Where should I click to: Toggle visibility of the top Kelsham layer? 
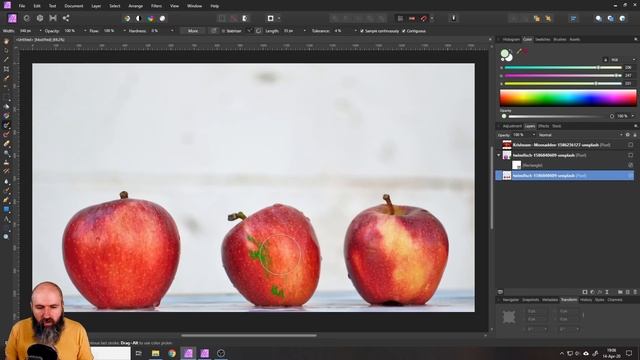[x=631, y=145]
